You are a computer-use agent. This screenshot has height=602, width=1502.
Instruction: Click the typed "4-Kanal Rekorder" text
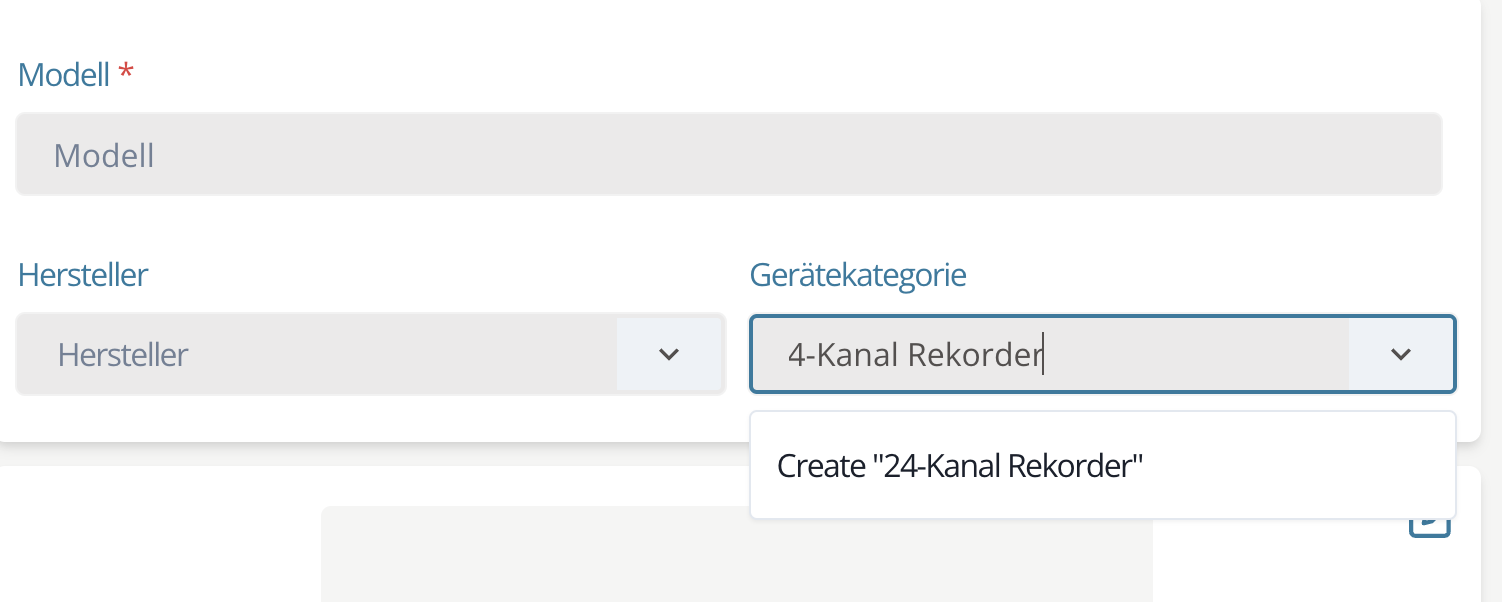(913, 354)
